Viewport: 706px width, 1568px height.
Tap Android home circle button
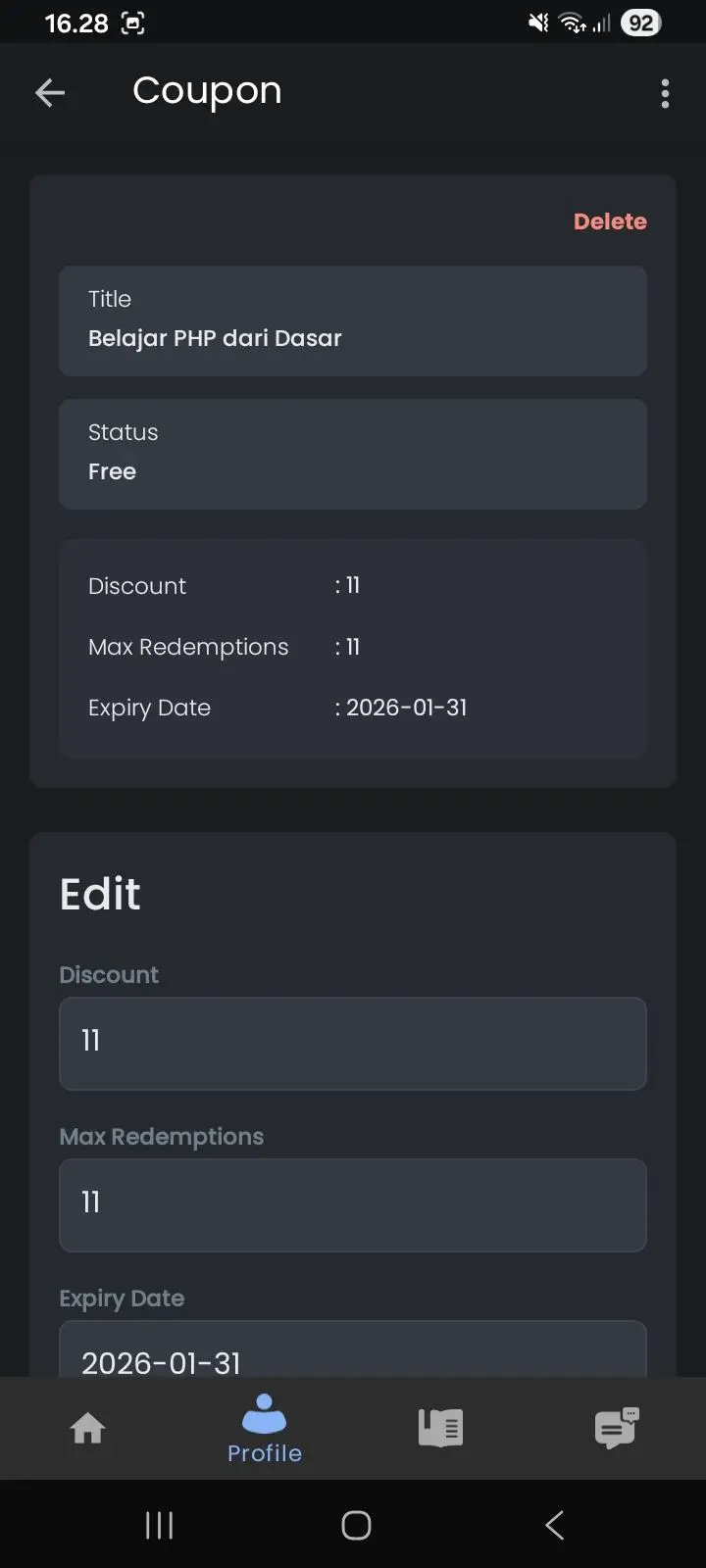(356, 1525)
